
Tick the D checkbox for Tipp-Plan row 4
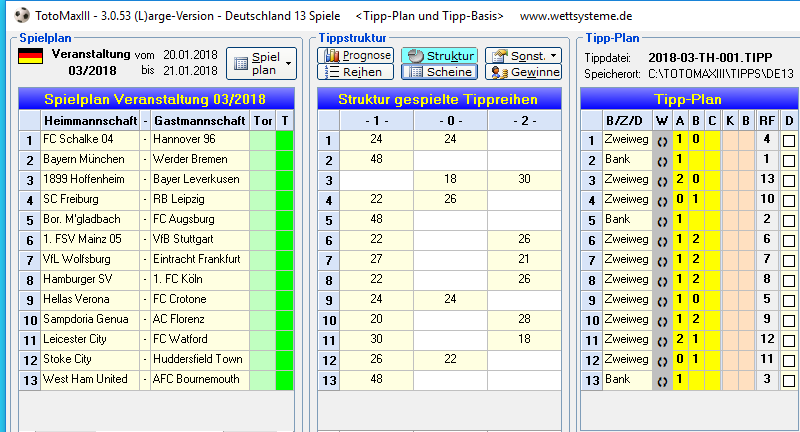tap(789, 200)
